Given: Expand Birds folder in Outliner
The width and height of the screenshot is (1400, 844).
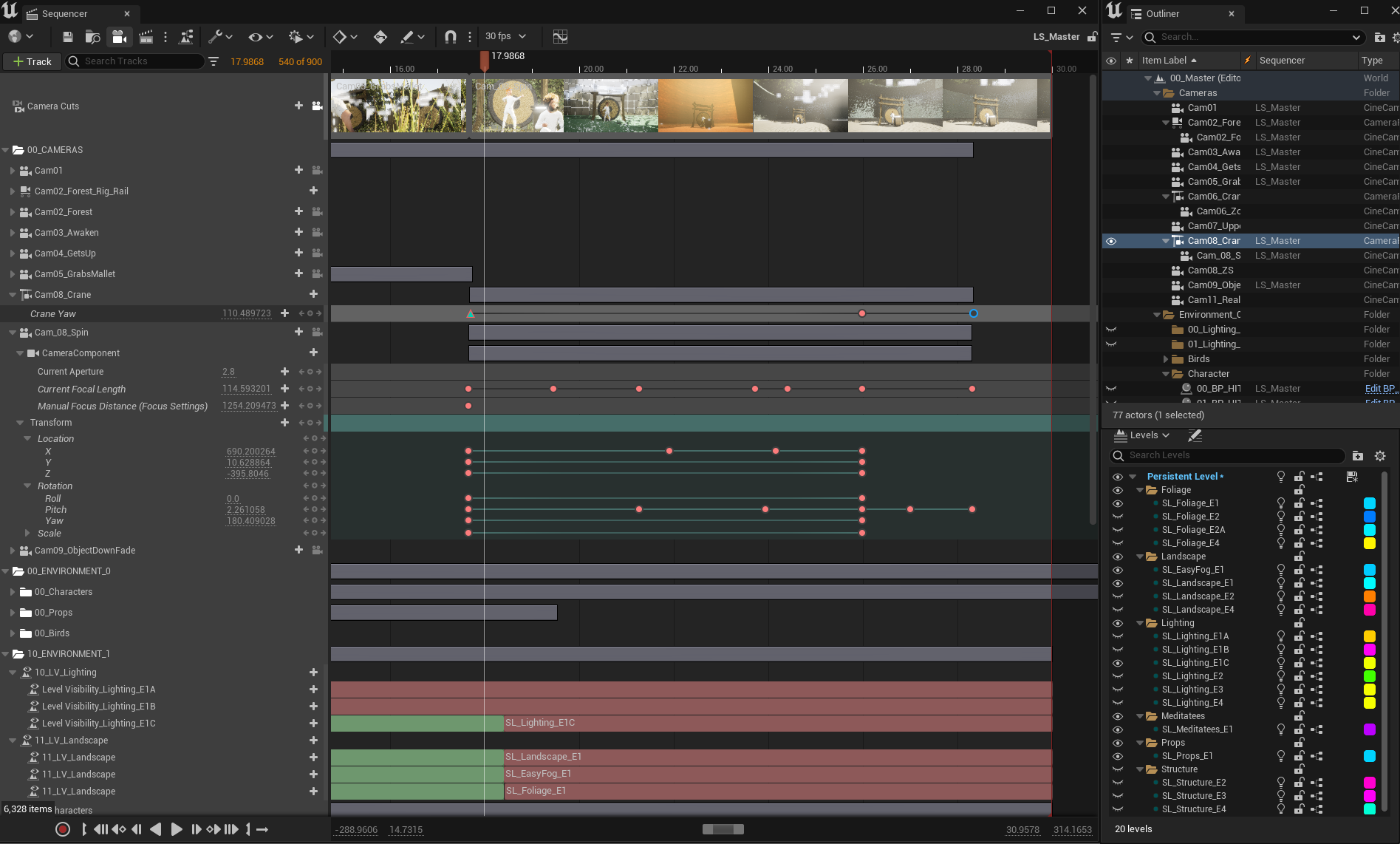Looking at the screenshot, I should (1166, 359).
